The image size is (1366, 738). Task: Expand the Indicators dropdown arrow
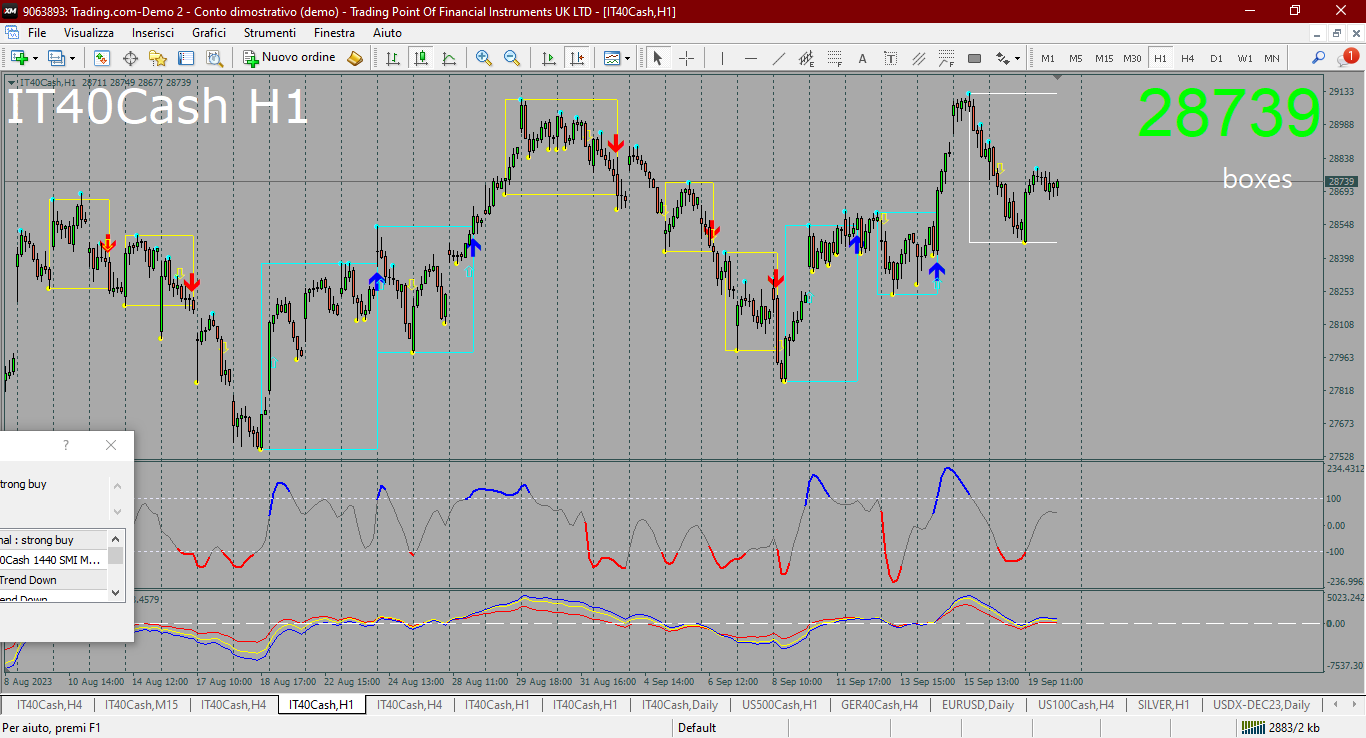(x=628, y=58)
